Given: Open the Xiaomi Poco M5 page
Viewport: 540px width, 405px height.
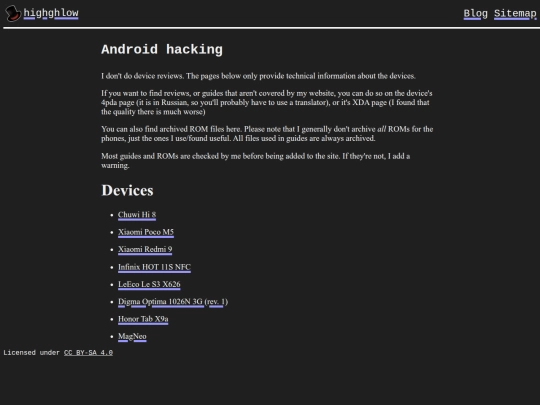Looking at the screenshot, I should 146,232.
